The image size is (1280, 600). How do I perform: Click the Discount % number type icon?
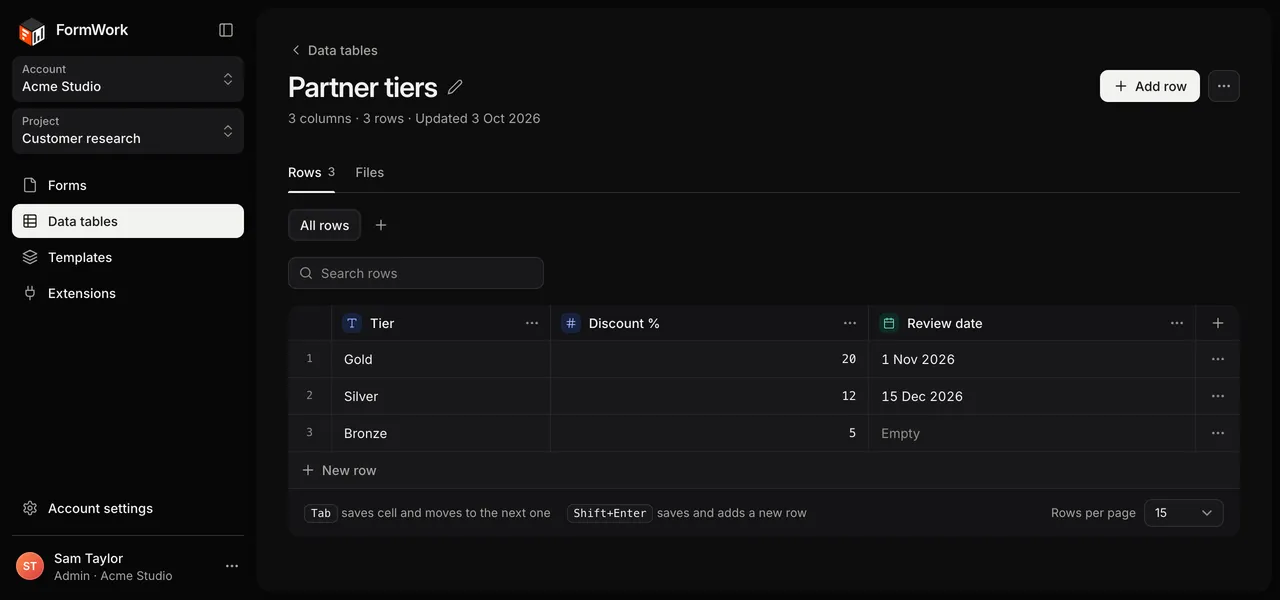(x=571, y=323)
